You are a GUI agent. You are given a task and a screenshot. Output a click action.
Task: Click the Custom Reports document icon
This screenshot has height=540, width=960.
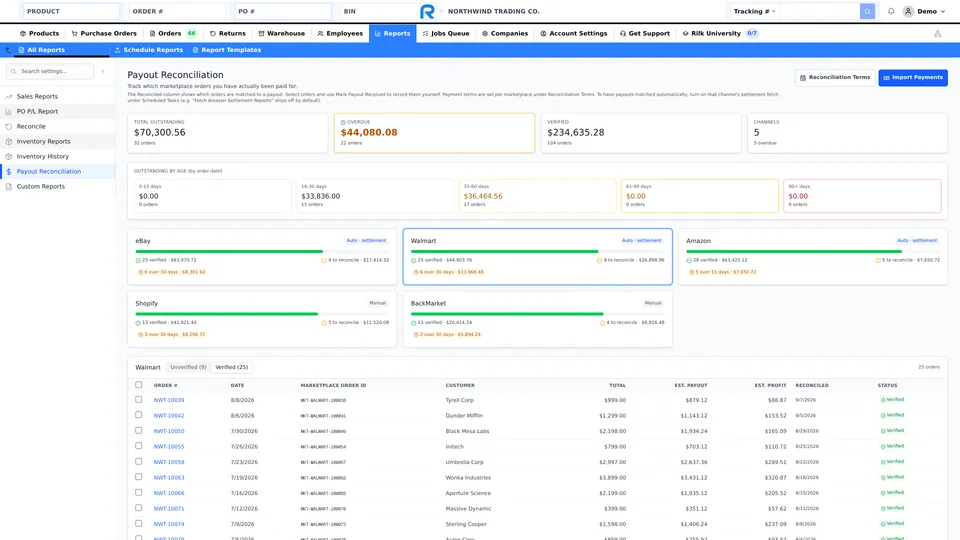(9, 186)
